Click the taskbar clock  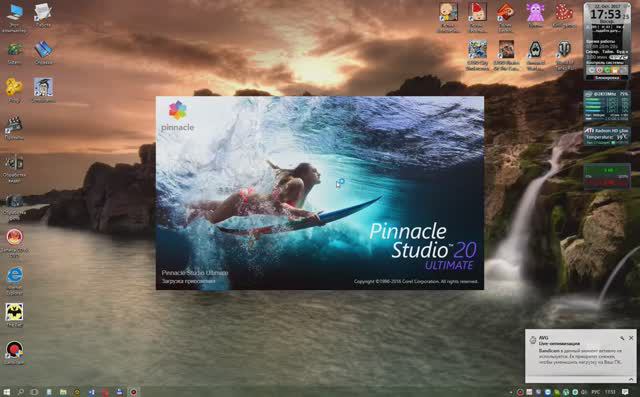point(610,392)
